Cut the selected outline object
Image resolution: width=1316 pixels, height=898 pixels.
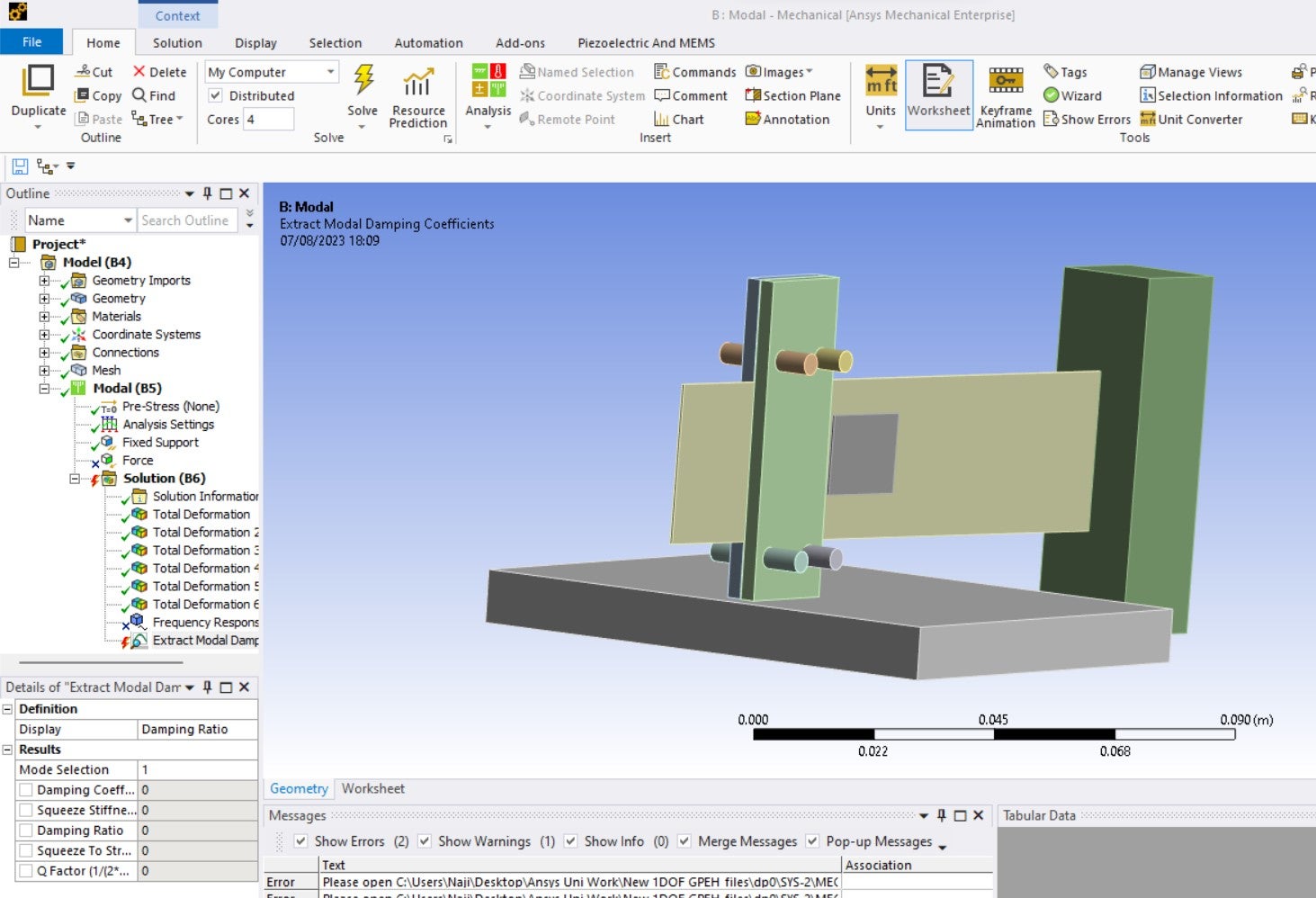pyautogui.click(x=94, y=72)
